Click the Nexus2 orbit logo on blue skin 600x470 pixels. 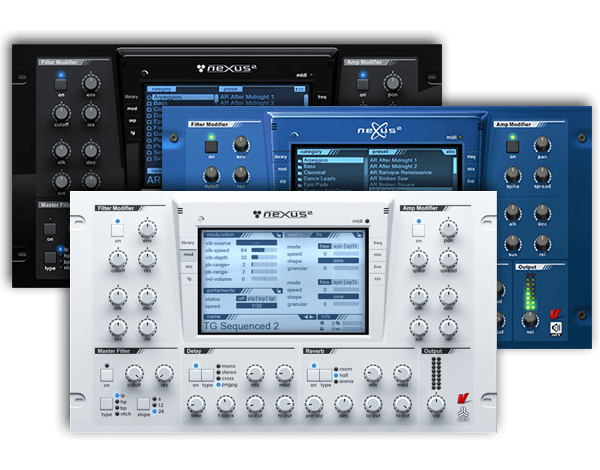click(x=379, y=131)
